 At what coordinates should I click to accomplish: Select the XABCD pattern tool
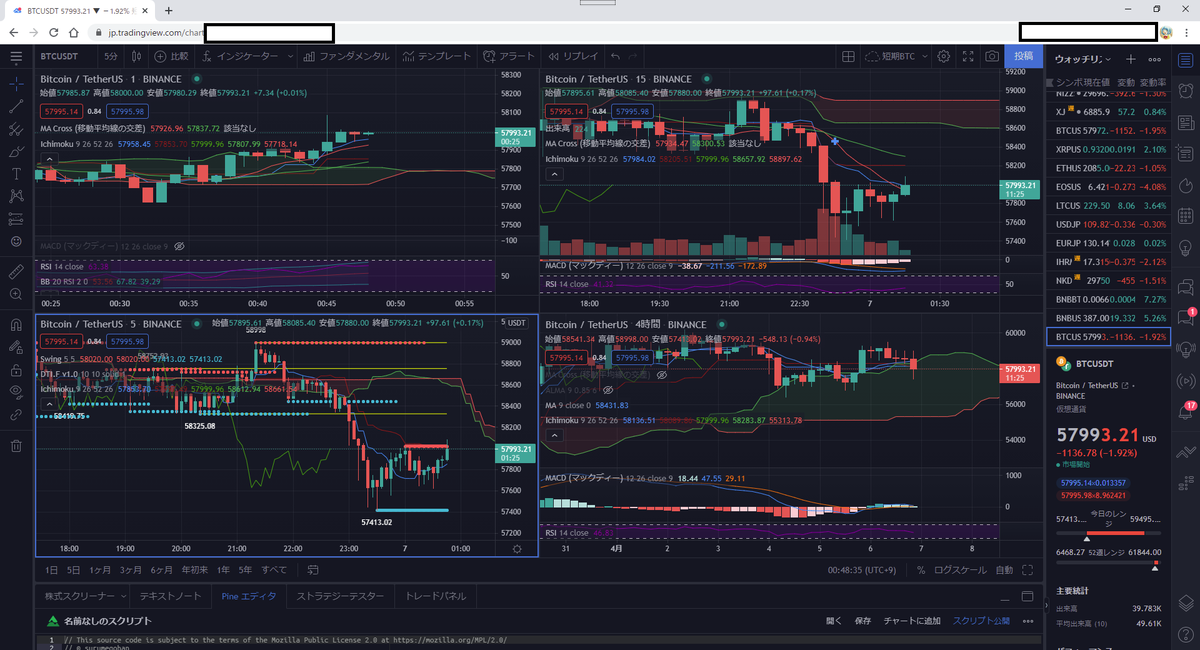pos(15,197)
